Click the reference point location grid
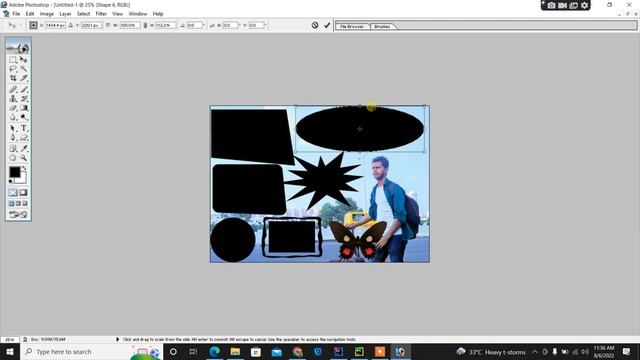The image size is (640, 360). [x=33, y=25]
